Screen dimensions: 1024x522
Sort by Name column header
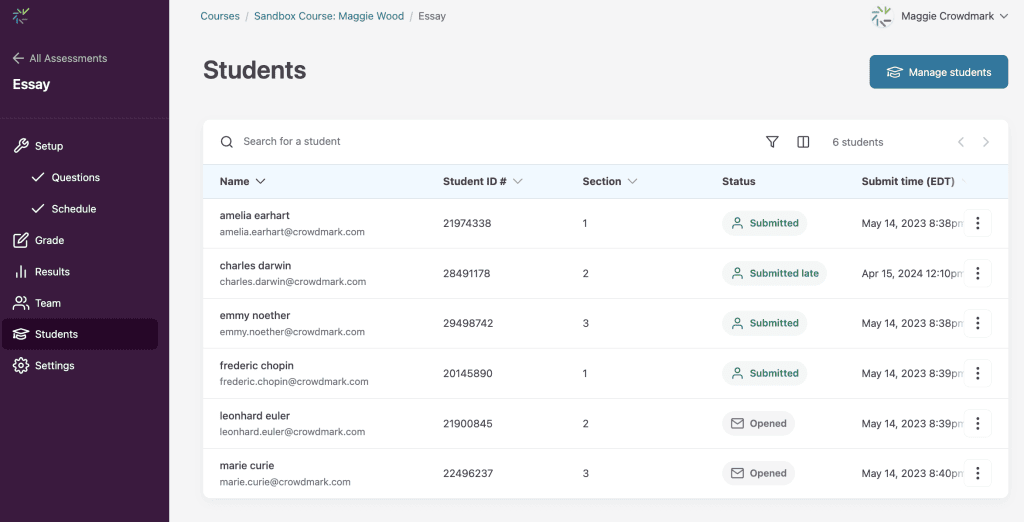click(x=242, y=182)
